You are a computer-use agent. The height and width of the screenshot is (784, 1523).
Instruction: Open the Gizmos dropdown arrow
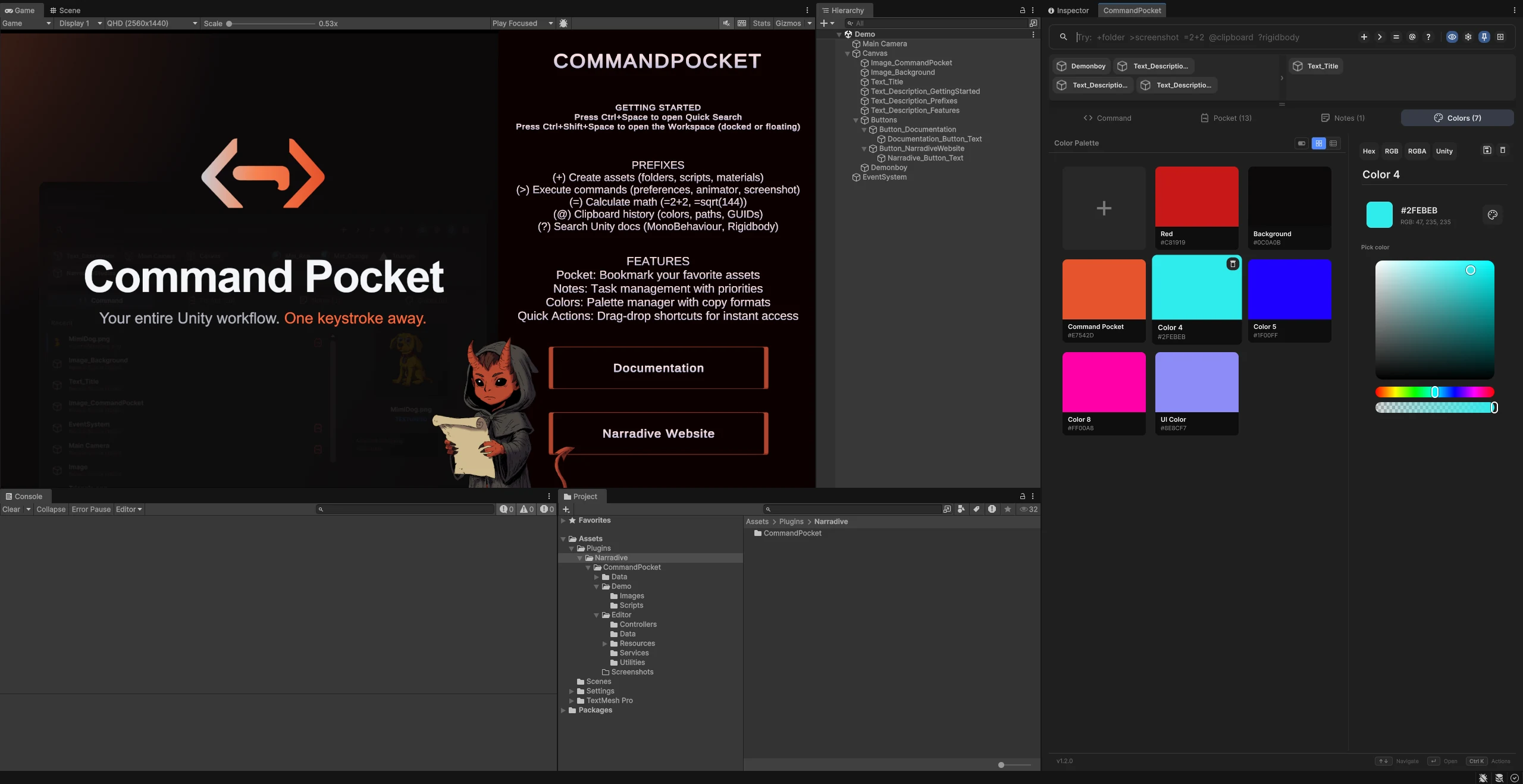[809, 23]
